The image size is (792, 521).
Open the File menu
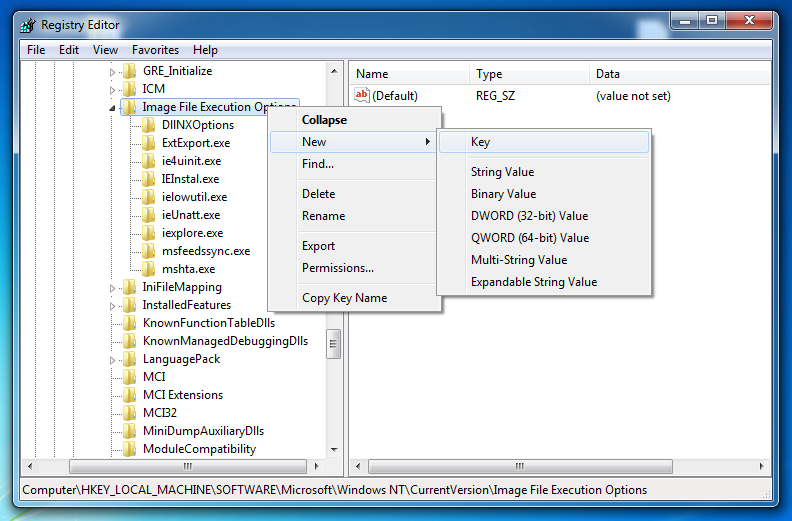36,50
